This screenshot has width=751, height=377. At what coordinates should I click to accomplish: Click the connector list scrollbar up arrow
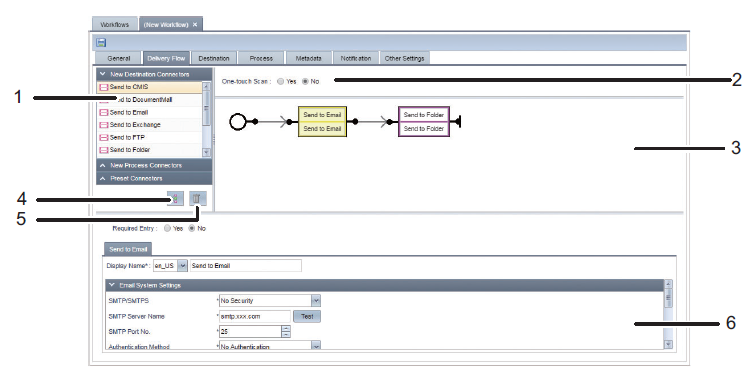(206, 87)
